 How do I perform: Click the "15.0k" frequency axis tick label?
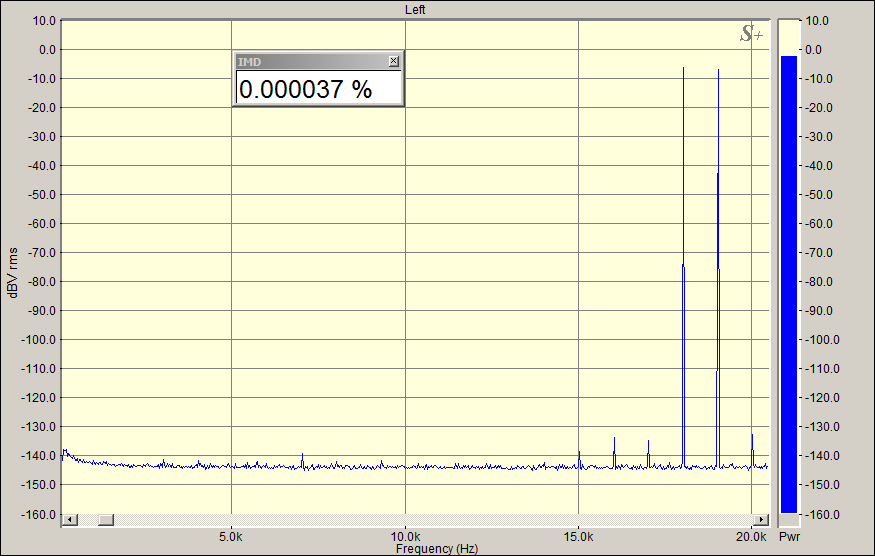(578, 537)
